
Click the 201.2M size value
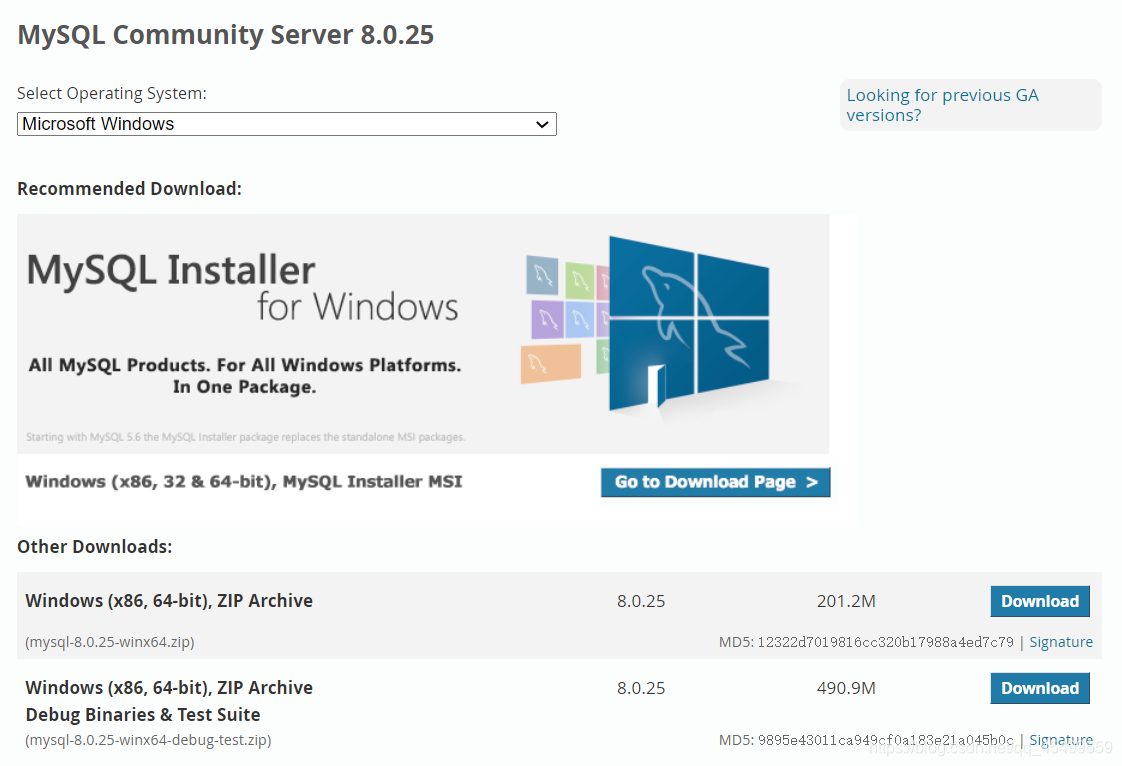point(846,601)
